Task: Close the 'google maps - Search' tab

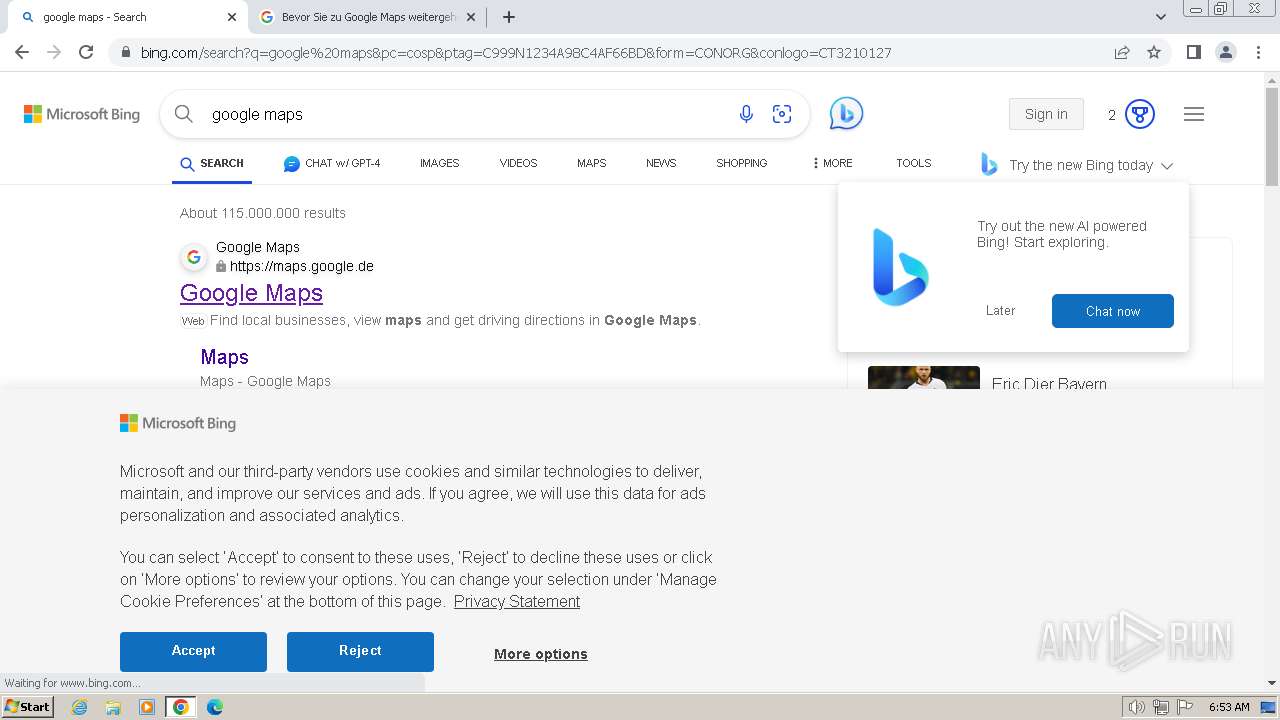Action: click(232, 17)
